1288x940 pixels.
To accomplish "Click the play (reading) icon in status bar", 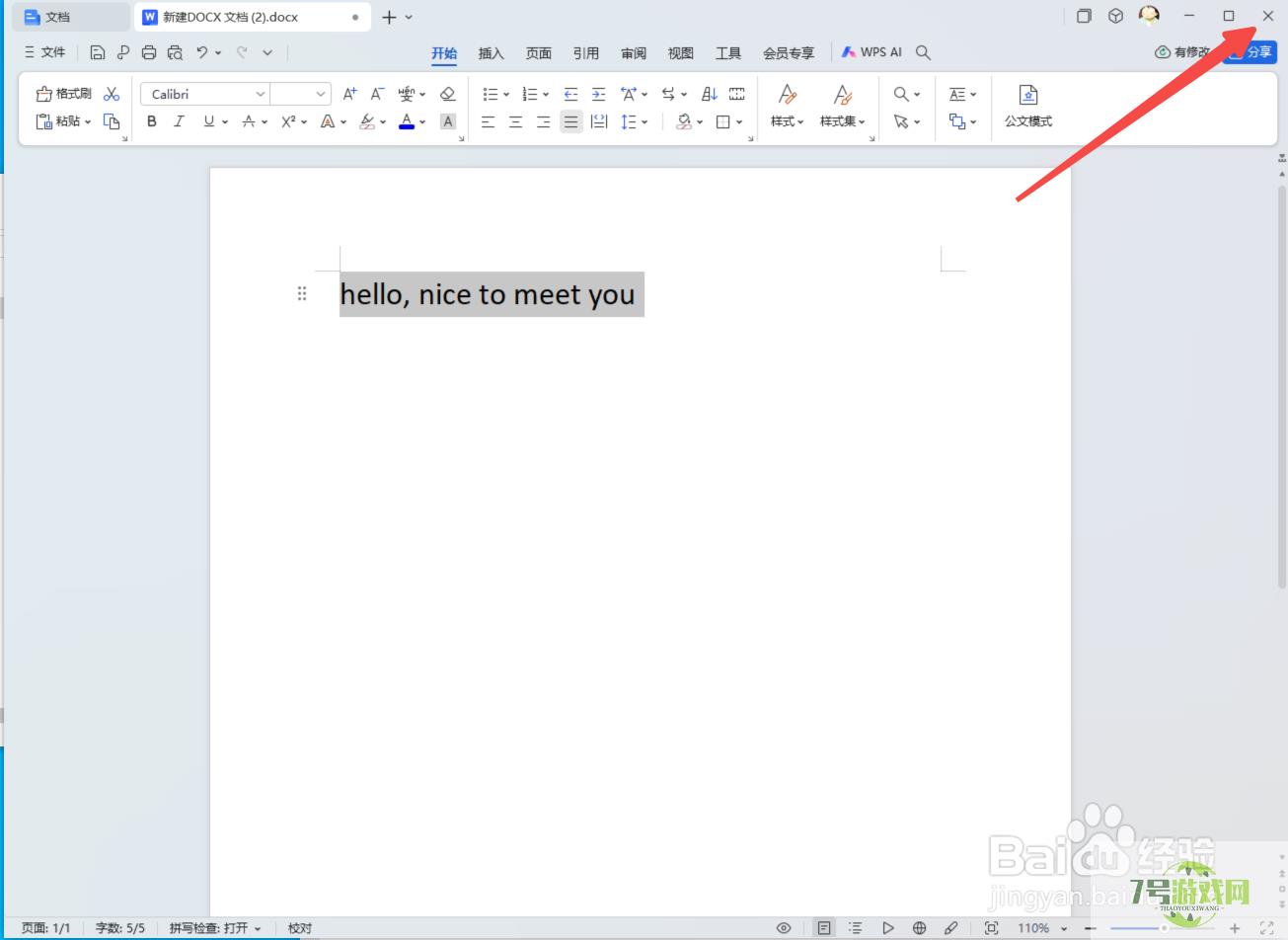I will 888,928.
